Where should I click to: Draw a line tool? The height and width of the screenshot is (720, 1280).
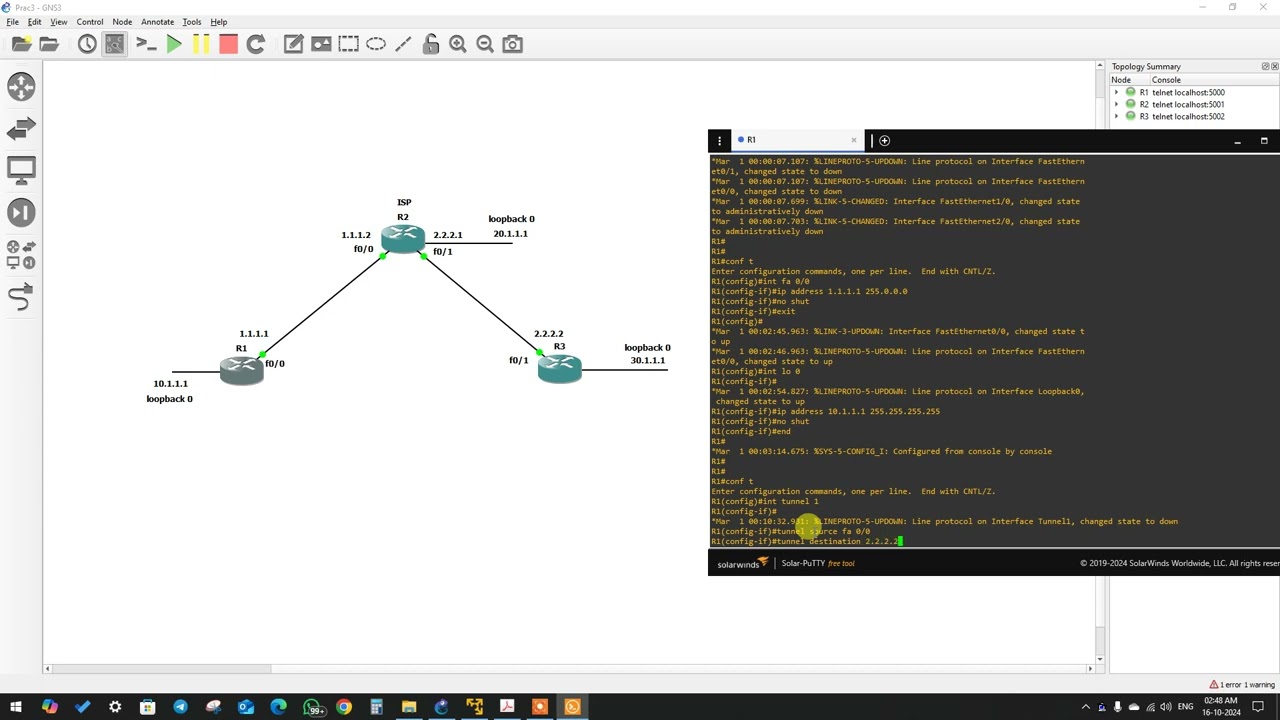pyautogui.click(x=403, y=44)
